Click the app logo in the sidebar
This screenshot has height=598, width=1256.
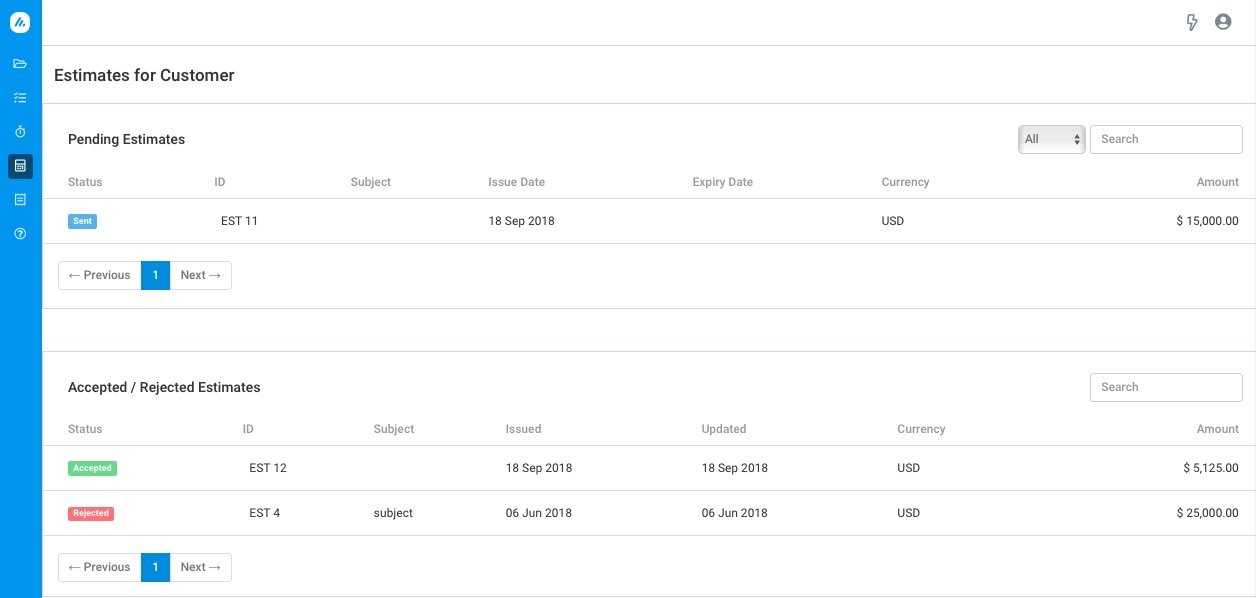(x=20, y=22)
